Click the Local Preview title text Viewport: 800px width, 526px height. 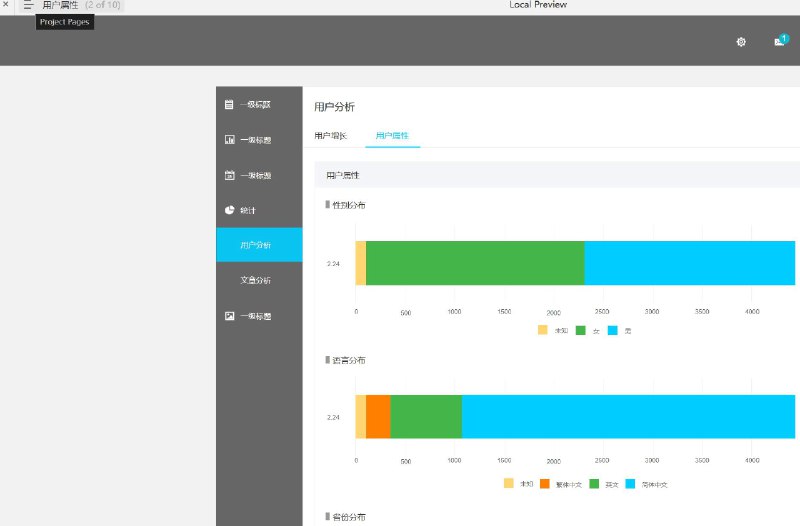(538, 5)
